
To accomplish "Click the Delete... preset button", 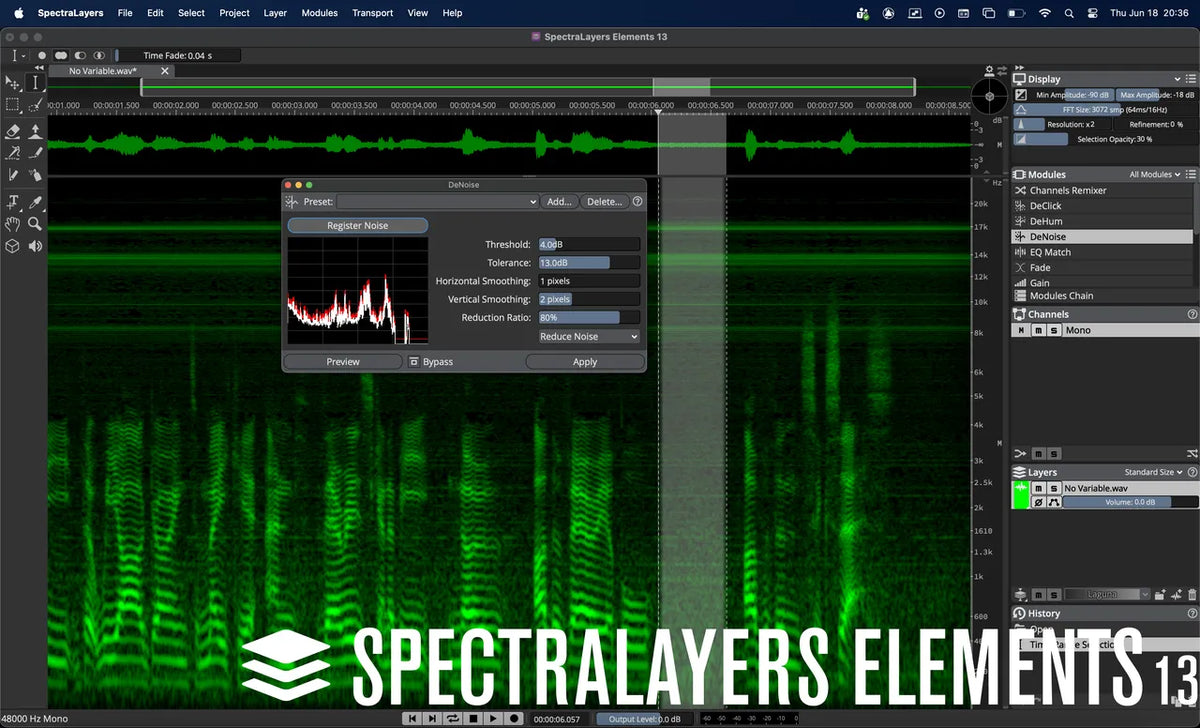I will click(x=604, y=201).
